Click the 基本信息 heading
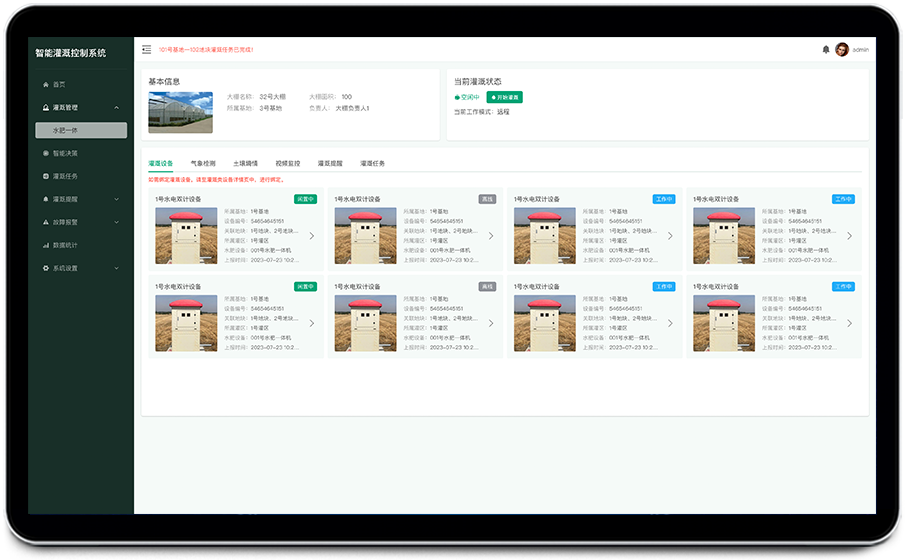This screenshot has height=560, width=905. (x=164, y=81)
